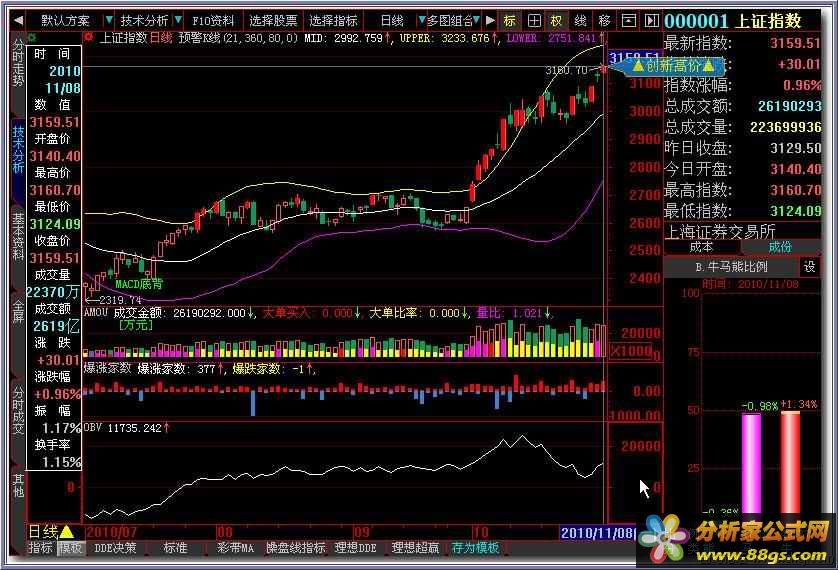The width and height of the screenshot is (838, 570).
Task: Select the 成份 tab
Action: pyautogui.click(x=780, y=247)
